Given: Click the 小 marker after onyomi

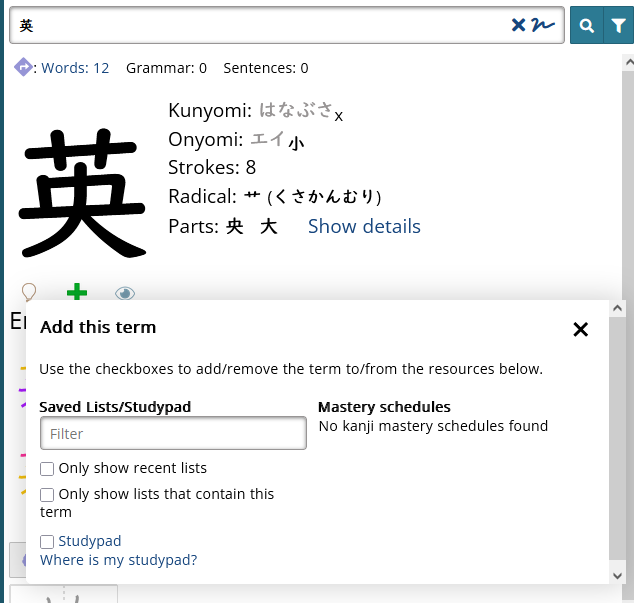Looking at the screenshot, I should [296, 144].
